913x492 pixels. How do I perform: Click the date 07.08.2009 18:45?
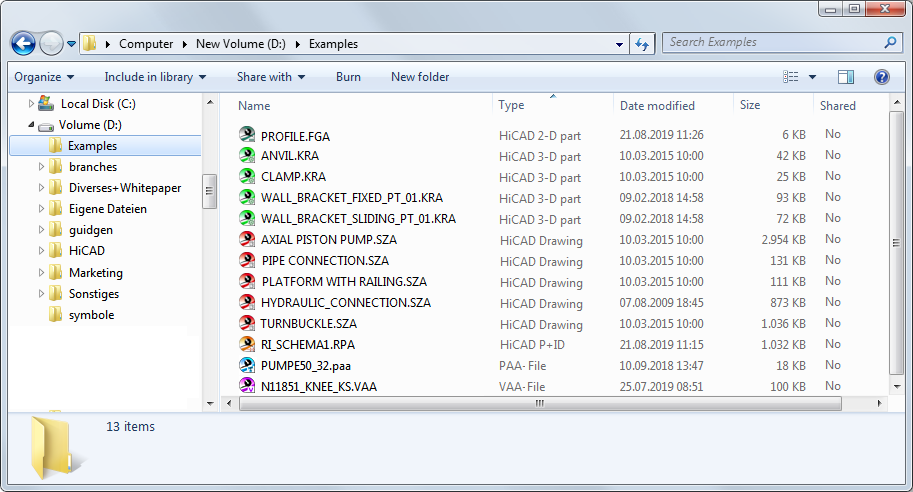point(661,303)
